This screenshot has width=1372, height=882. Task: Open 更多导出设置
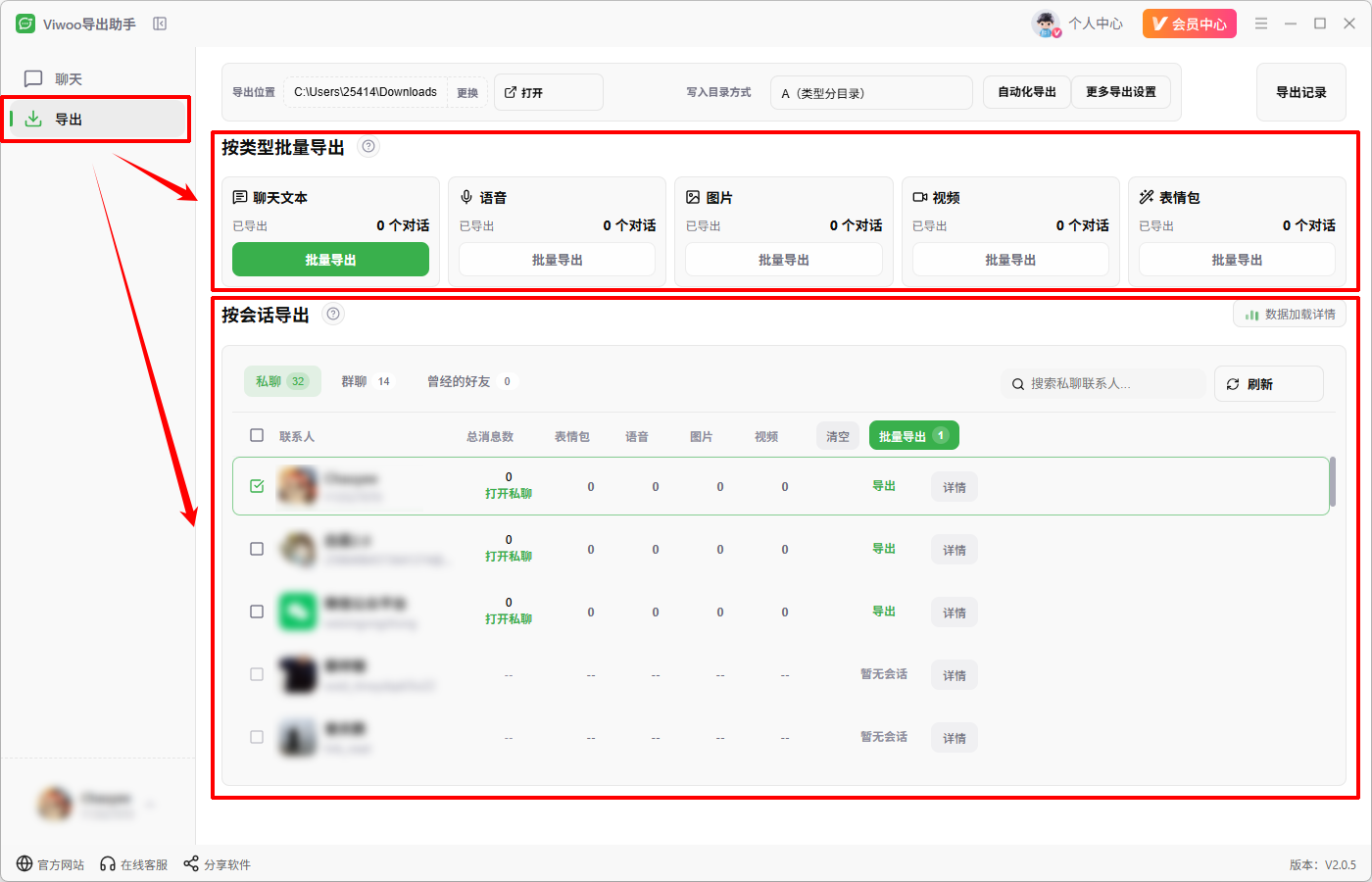point(1120,92)
